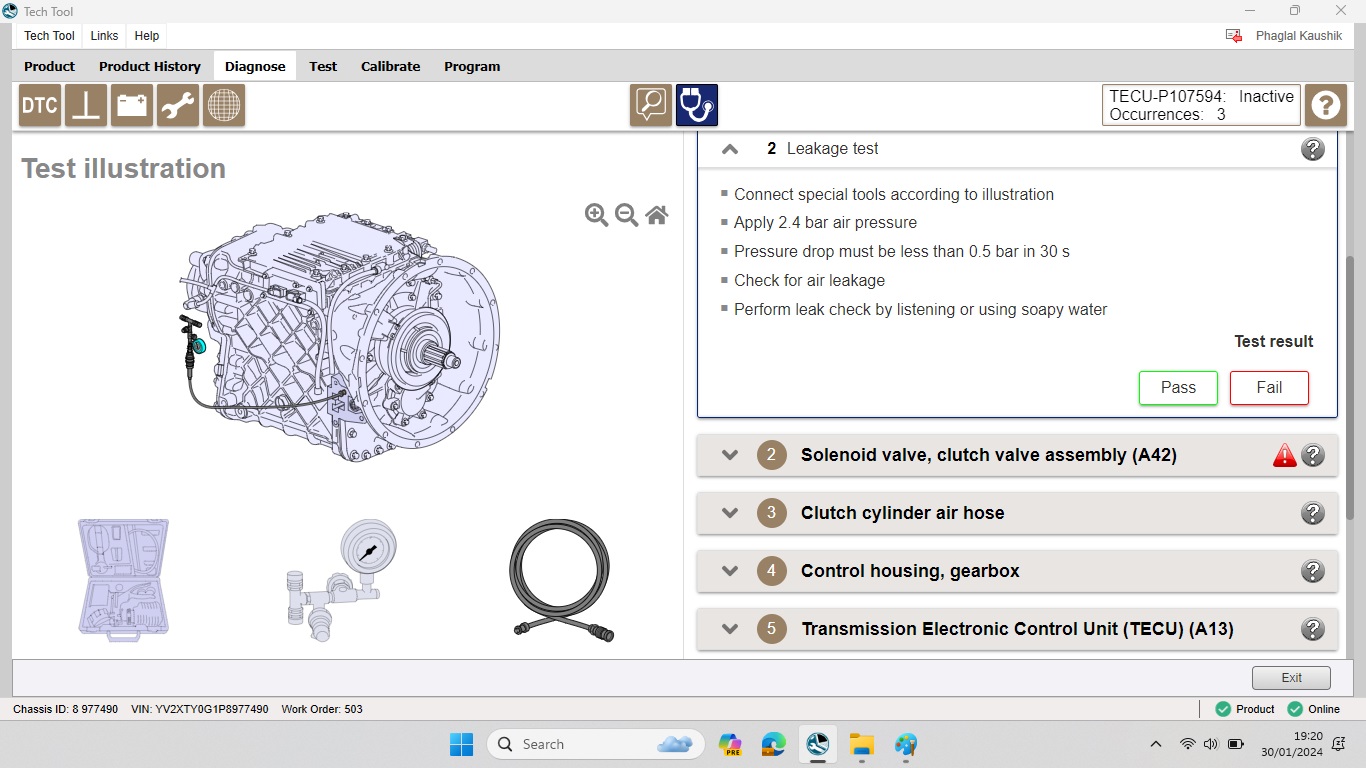
Task: Click the Windows Start button
Action: click(461, 744)
